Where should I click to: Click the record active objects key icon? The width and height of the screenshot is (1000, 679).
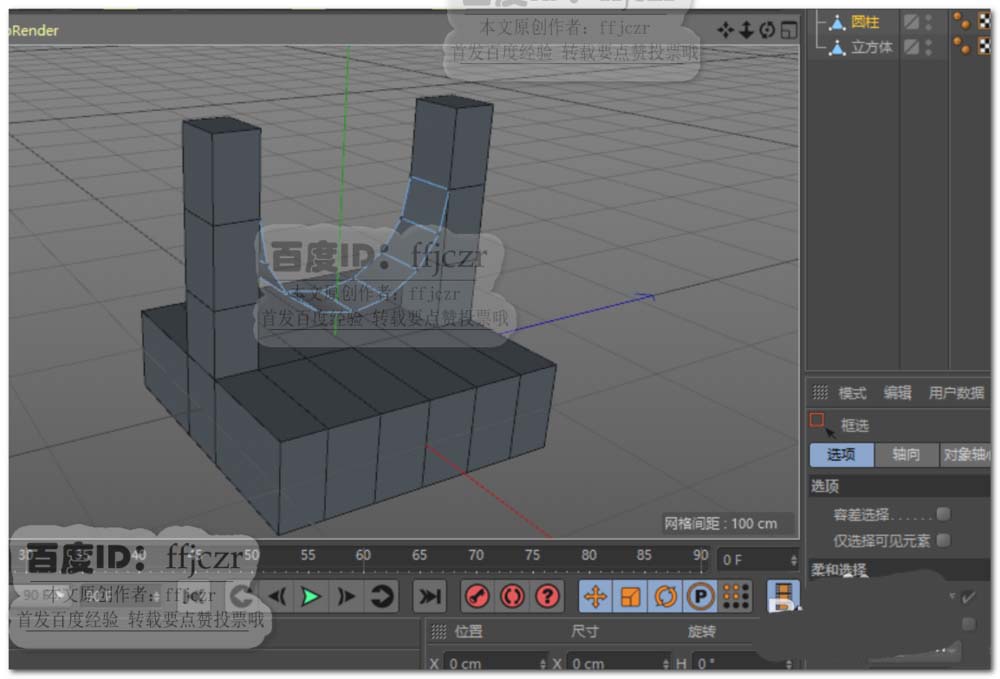(478, 597)
